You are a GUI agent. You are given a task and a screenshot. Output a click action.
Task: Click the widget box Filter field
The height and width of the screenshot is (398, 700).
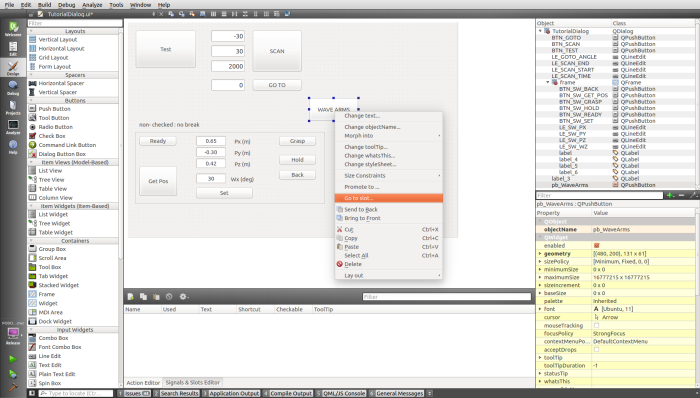pos(75,23)
